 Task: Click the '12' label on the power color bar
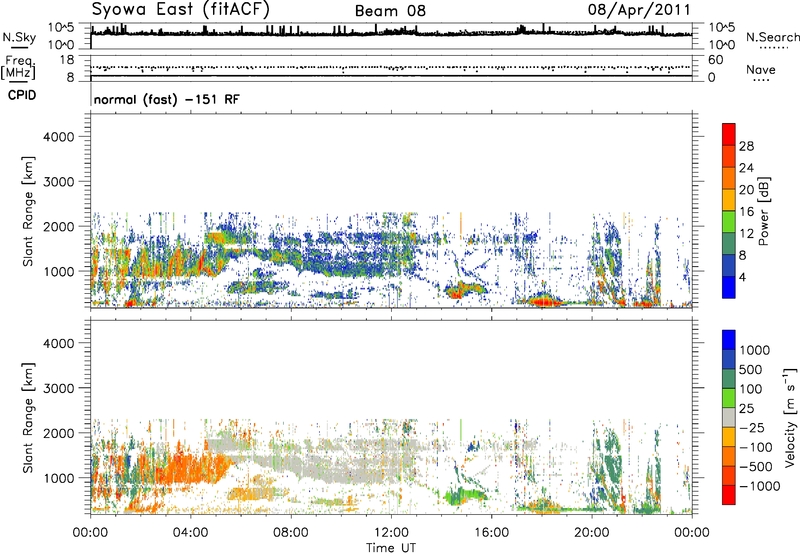(x=746, y=234)
